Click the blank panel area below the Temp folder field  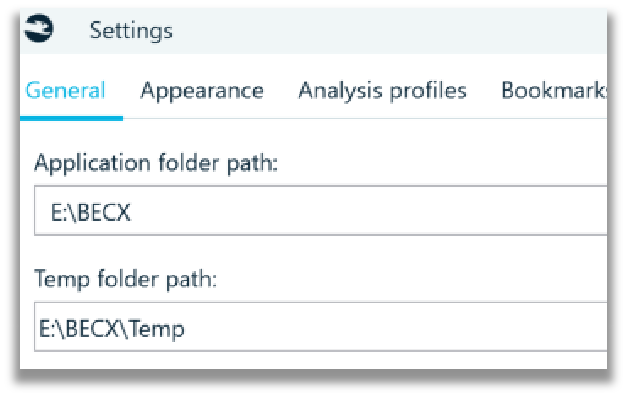[314, 360]
